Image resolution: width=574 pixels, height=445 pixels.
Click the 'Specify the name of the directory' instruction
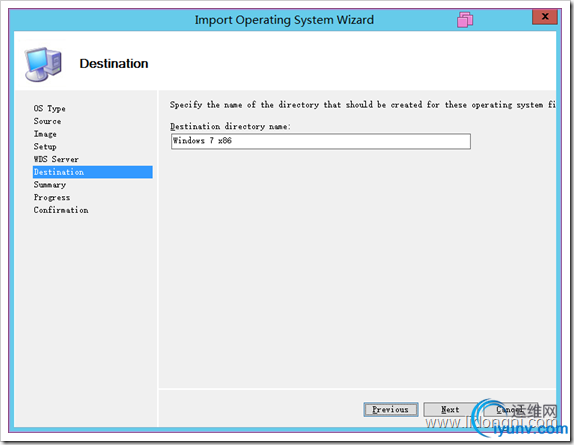click(x=362, y=105)
